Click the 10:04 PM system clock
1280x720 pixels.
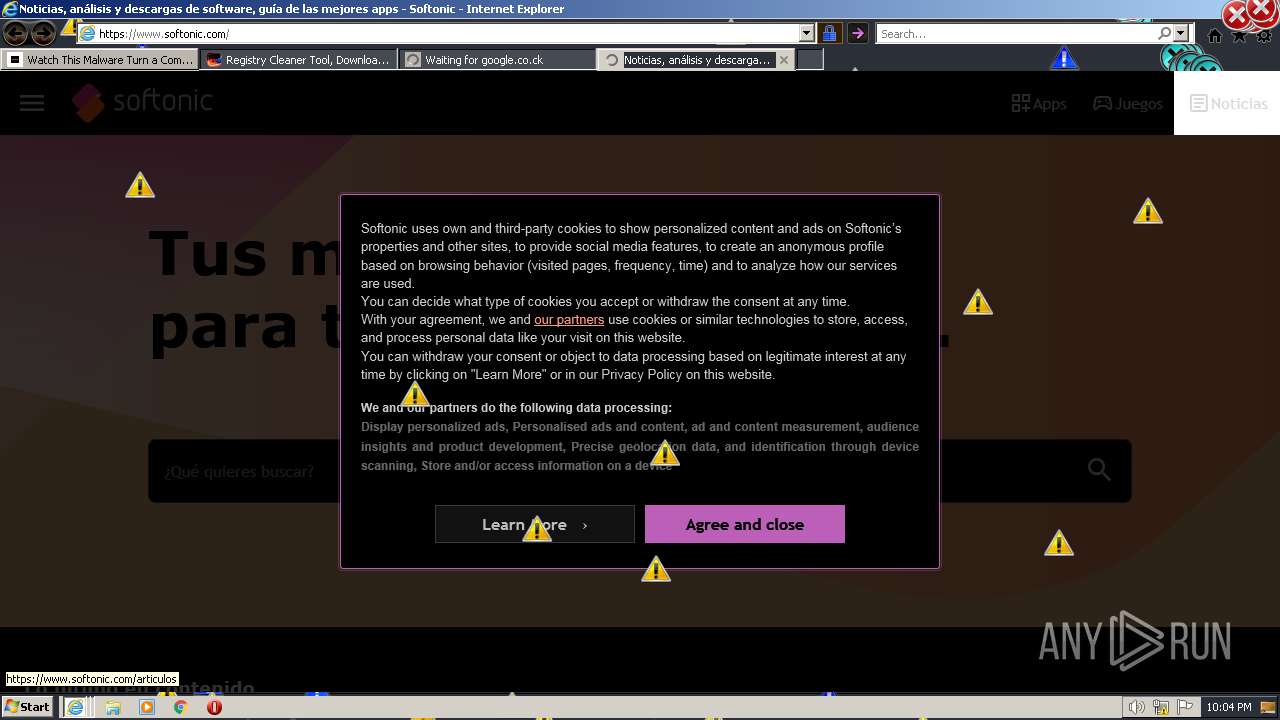1229,707
